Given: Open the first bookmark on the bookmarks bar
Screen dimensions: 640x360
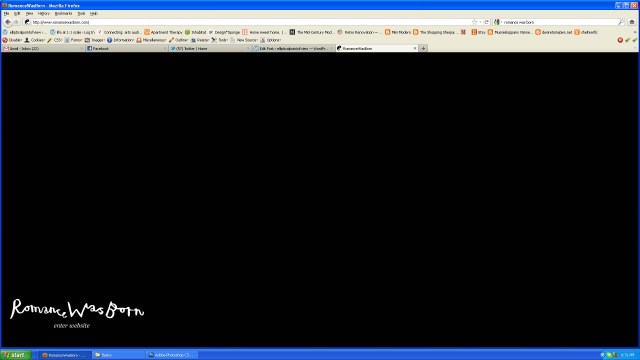Looking at the screenshot, I should [x=24, y=32].
